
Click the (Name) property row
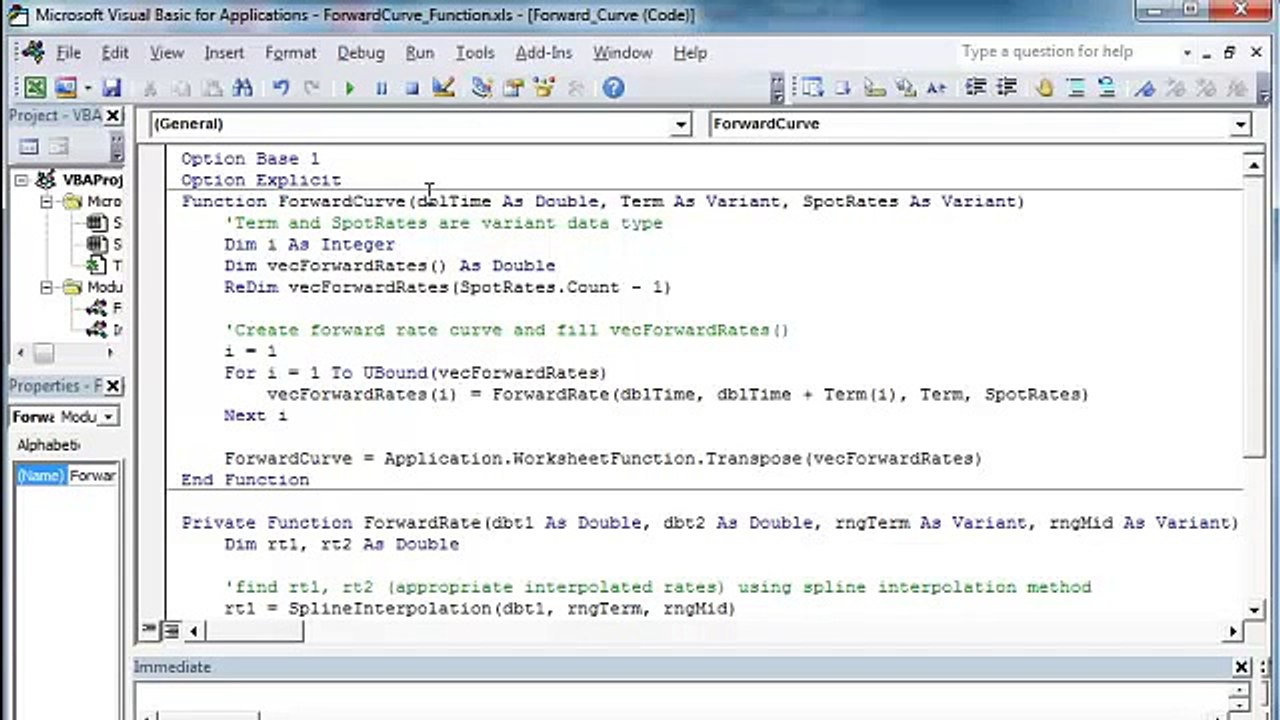65,475
